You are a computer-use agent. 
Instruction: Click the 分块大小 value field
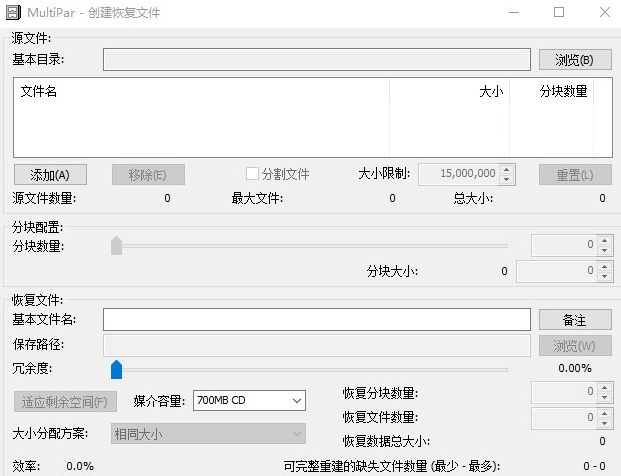[556, 271]
